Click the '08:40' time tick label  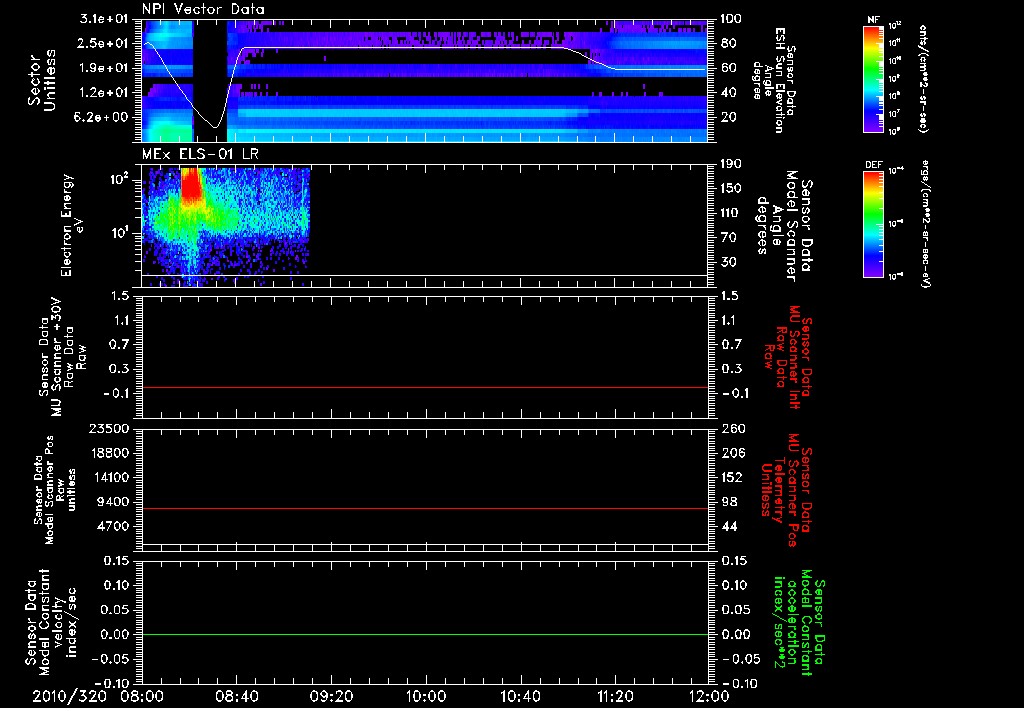tap(236, 696)
